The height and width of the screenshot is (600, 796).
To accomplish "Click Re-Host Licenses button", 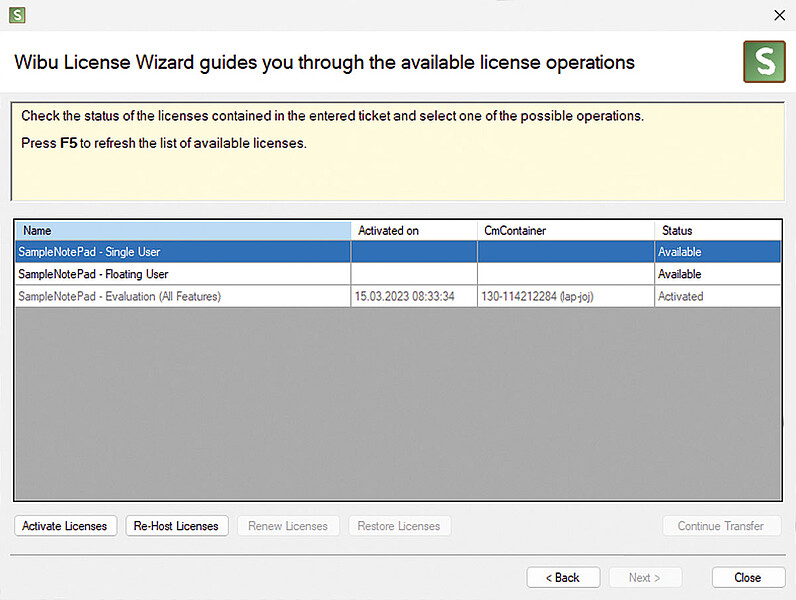I will click(x=177, y=526).
